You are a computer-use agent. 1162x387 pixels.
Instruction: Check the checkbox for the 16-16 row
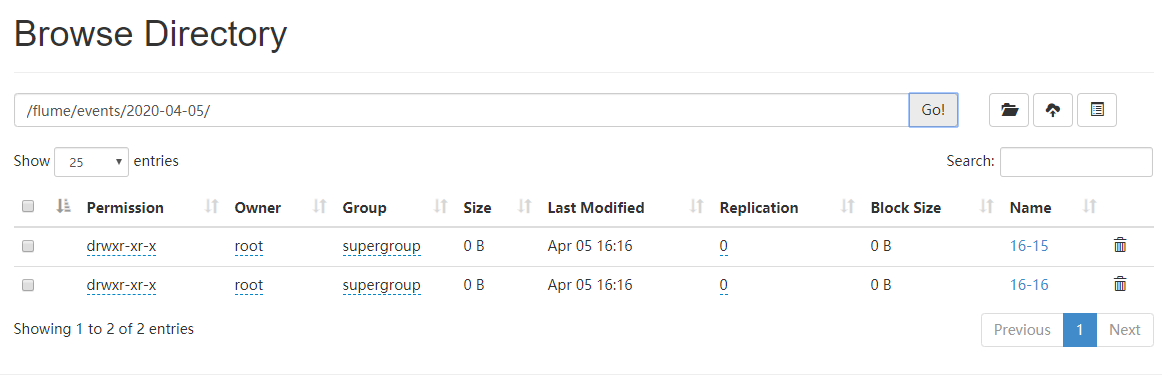28,285
